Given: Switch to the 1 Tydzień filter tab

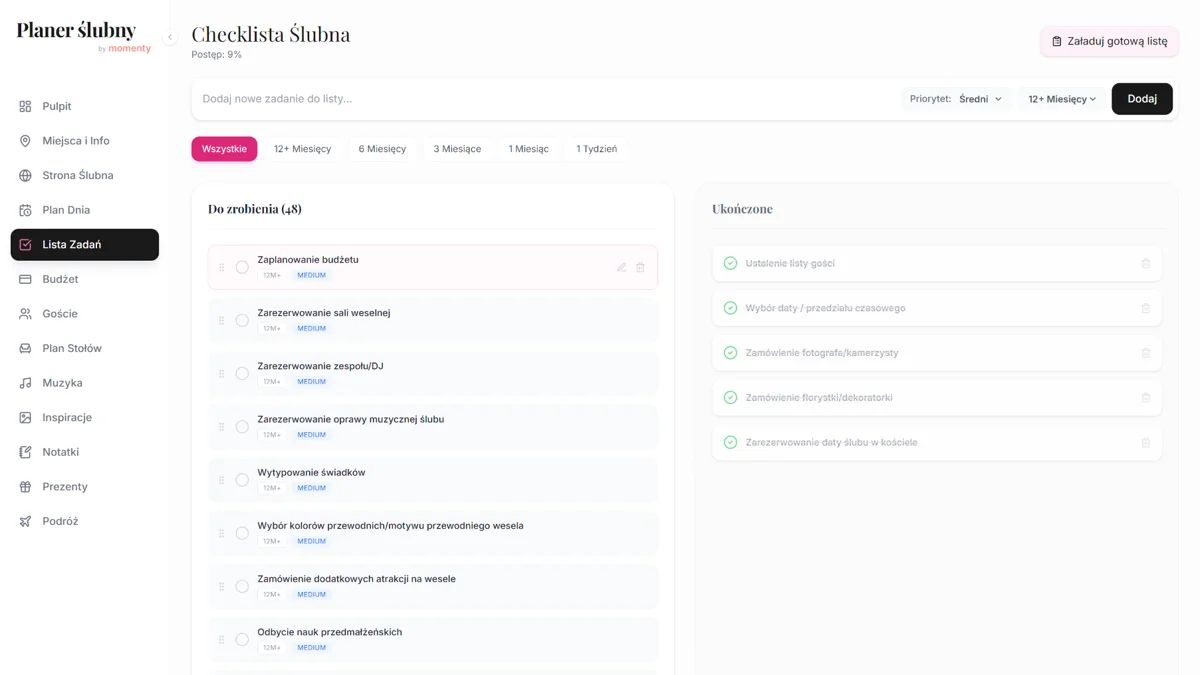Looking at the screenshot, I should click(595, 148).
